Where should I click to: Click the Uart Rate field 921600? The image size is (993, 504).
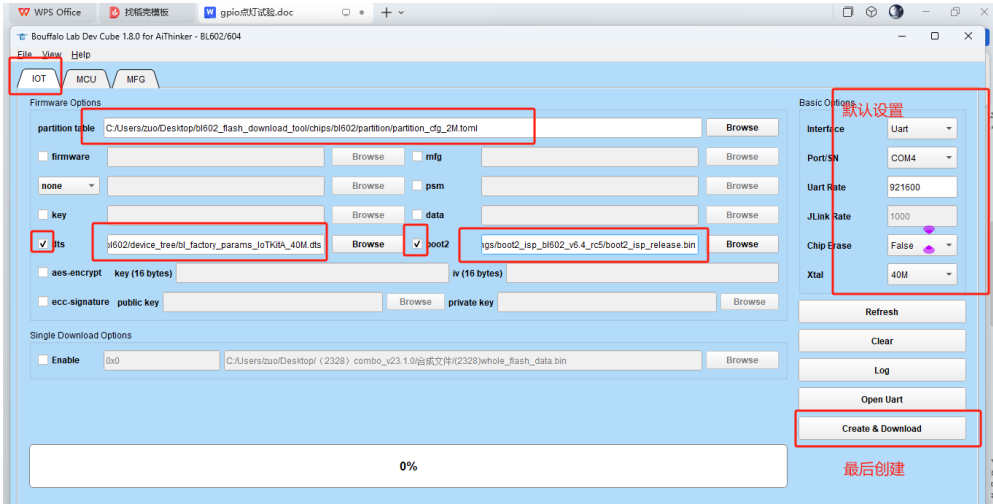pyautogui.click(x=922, y=187)
